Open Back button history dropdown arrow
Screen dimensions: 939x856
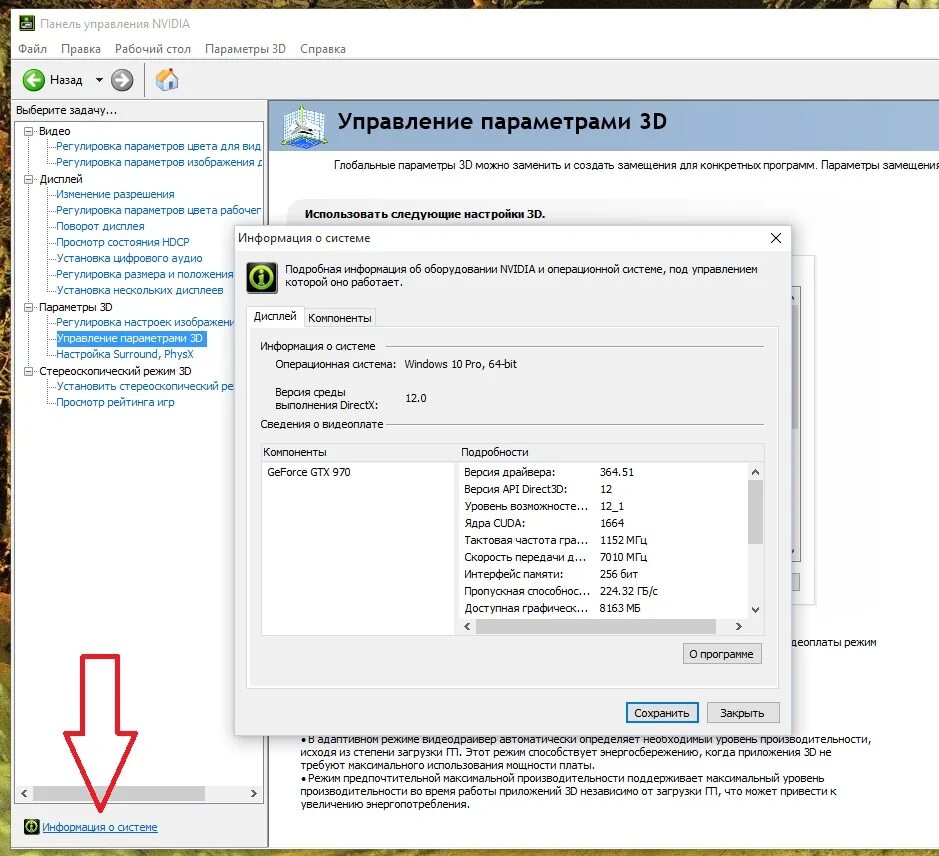(99, 80)
